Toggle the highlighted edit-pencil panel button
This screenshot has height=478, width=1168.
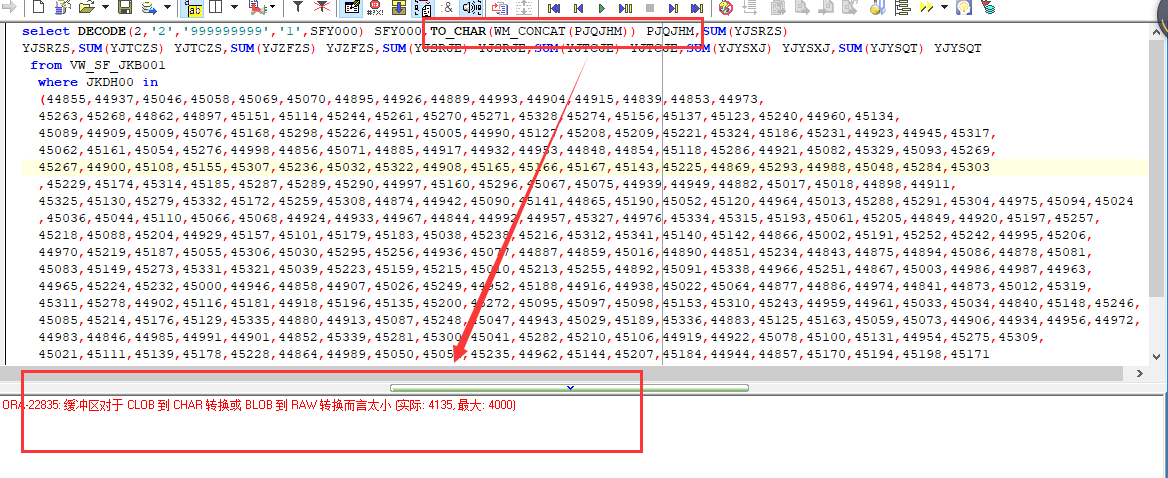351,7
